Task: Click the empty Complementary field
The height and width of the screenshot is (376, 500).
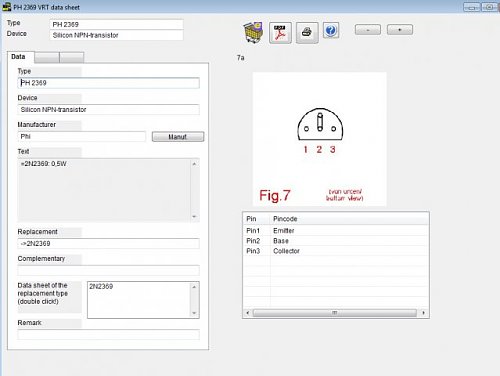Action: point(108,270)
